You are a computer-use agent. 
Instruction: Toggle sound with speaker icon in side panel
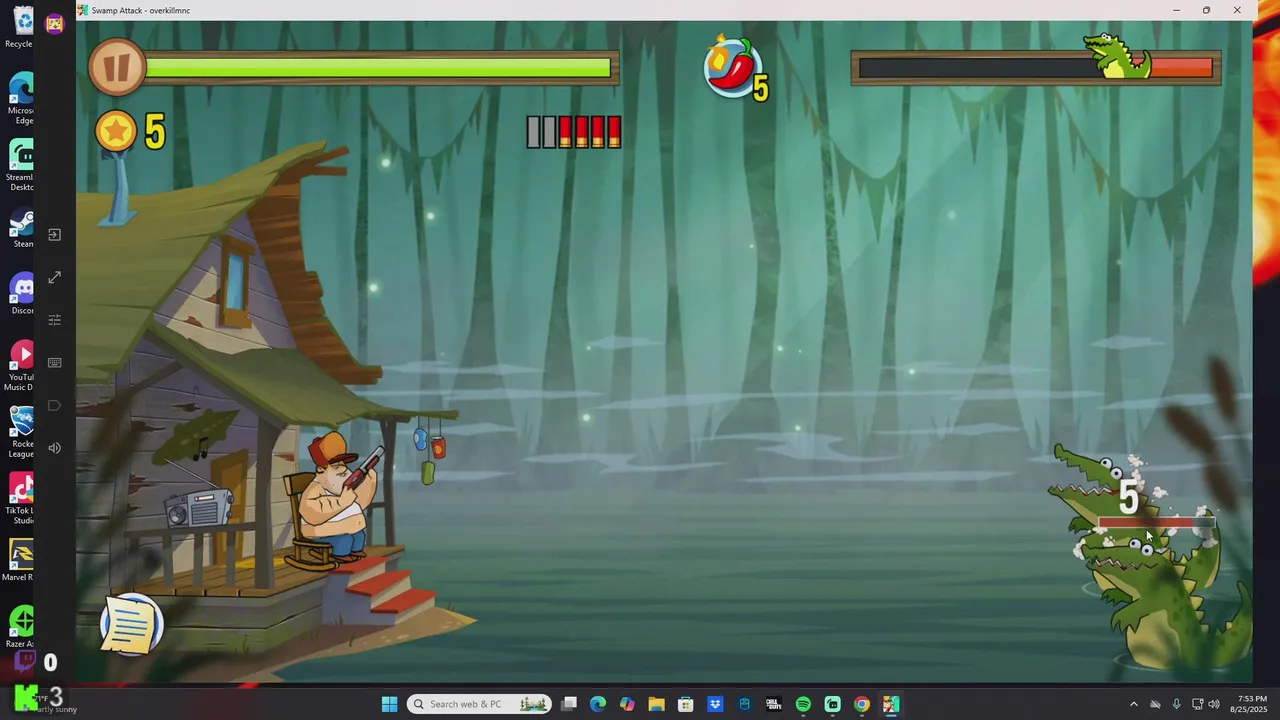coord(54,447)
